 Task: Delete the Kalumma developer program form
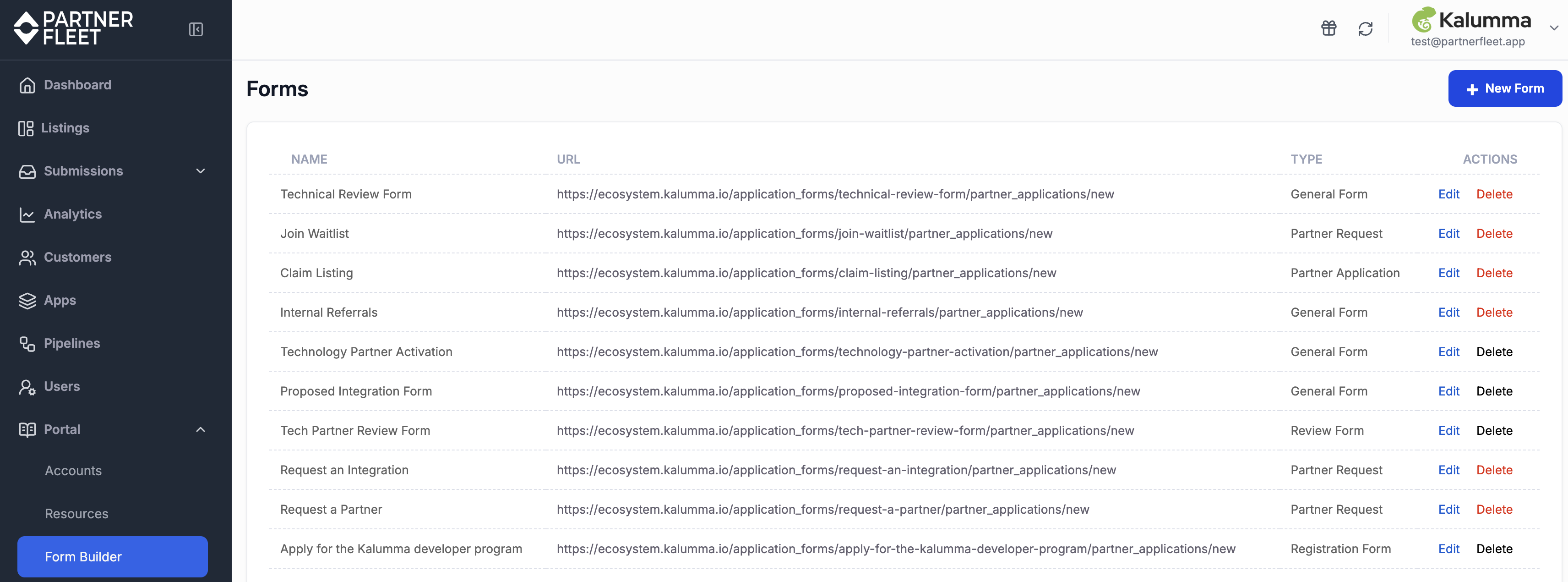point(1494,549)
